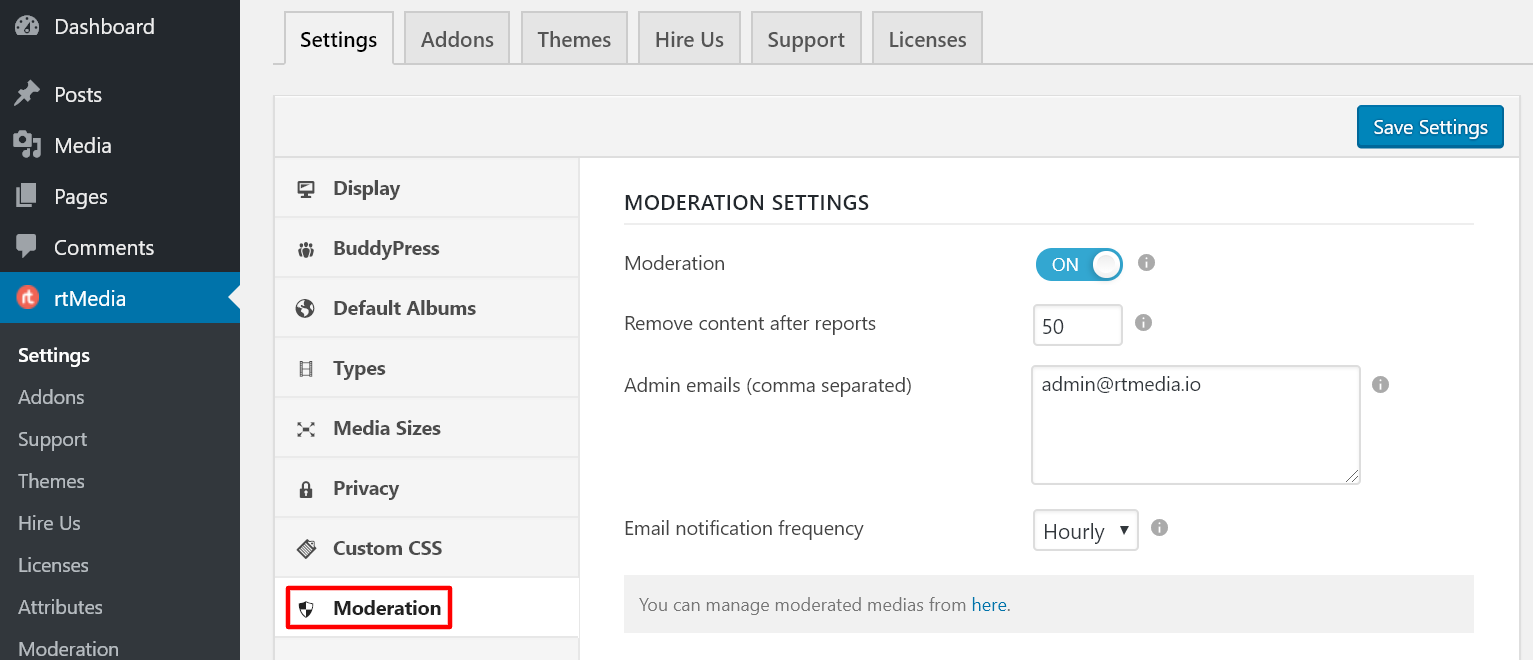Follow the 'here' link to manage moderated medias
Image resolution: width=1533 pixels, height=660 pixels.
[x=989, y=604]
